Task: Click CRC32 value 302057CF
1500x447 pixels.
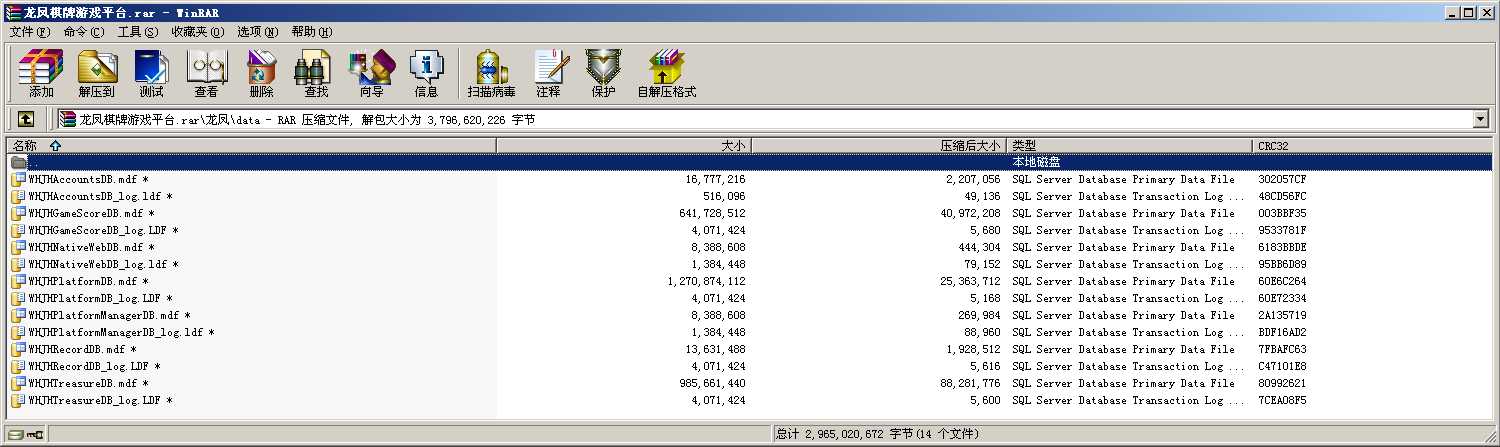Action: pos(1282,179)
